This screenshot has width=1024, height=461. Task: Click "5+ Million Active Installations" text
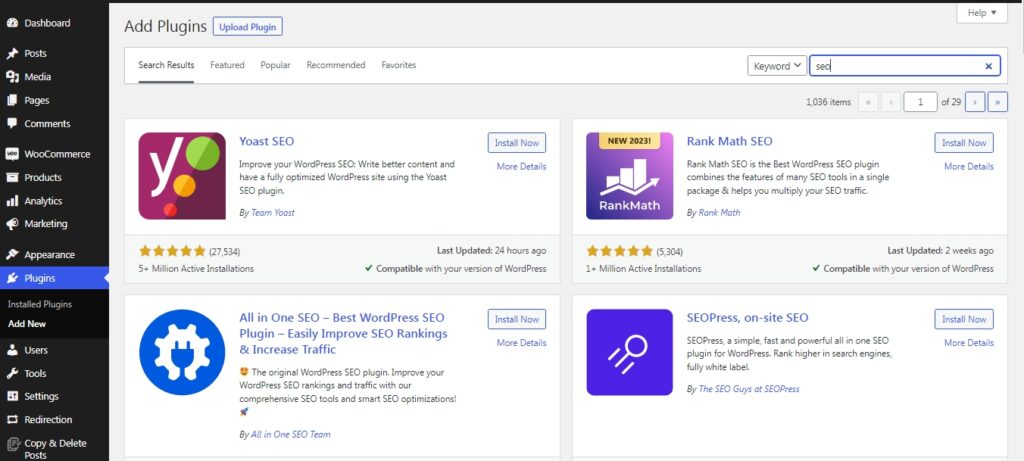coord(196,268)
